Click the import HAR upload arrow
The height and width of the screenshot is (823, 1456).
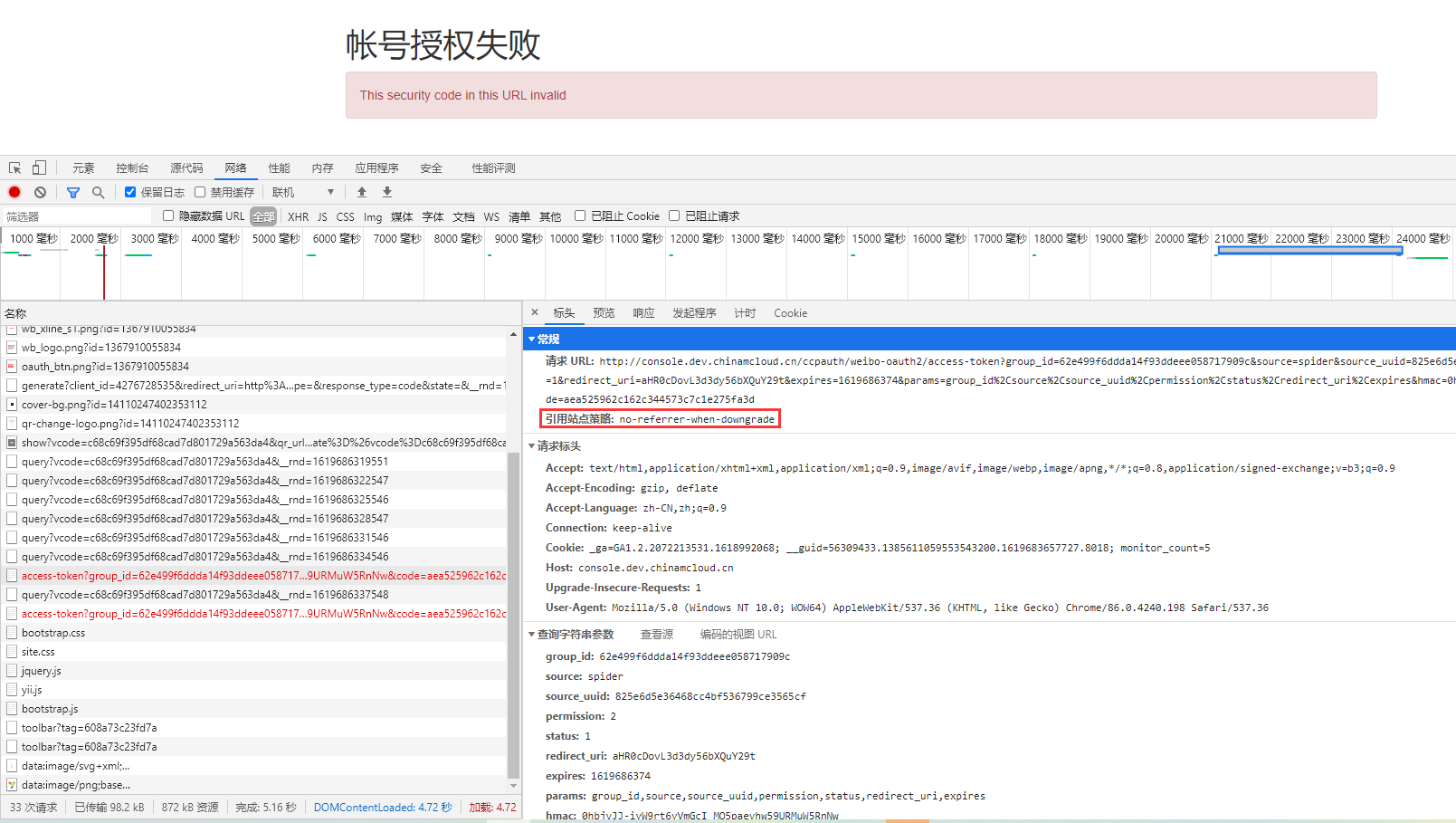click(x=362, y=192)
